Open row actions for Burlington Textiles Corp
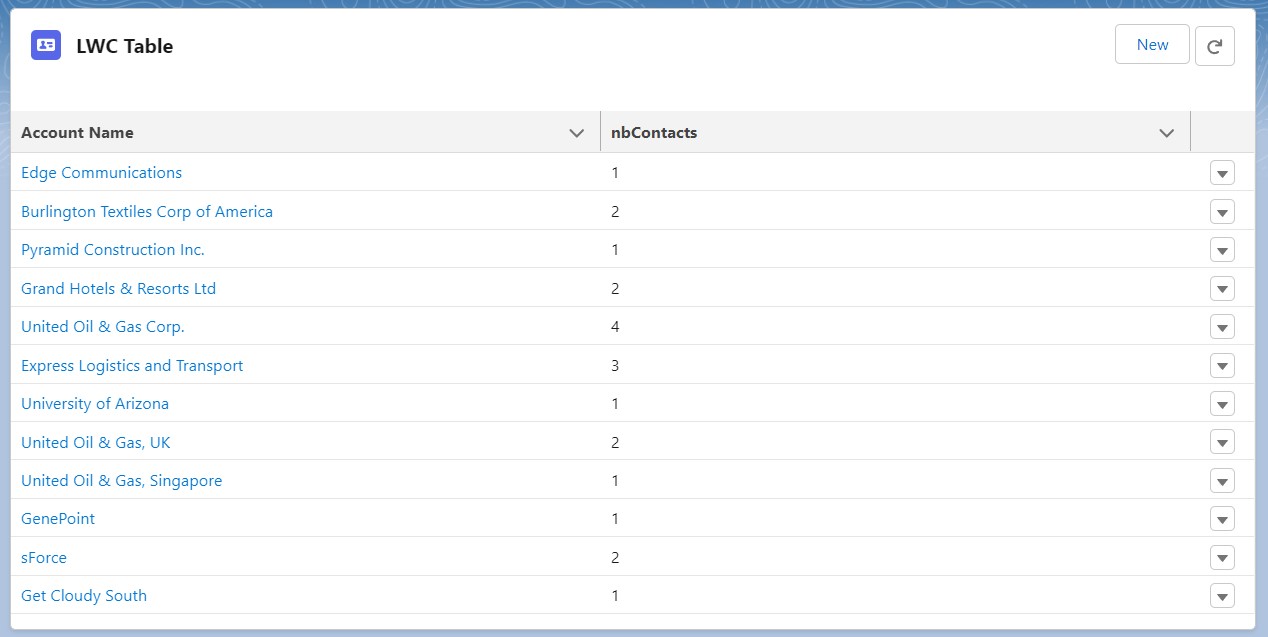This screenshot has width=1268, height=637. 1222,212
